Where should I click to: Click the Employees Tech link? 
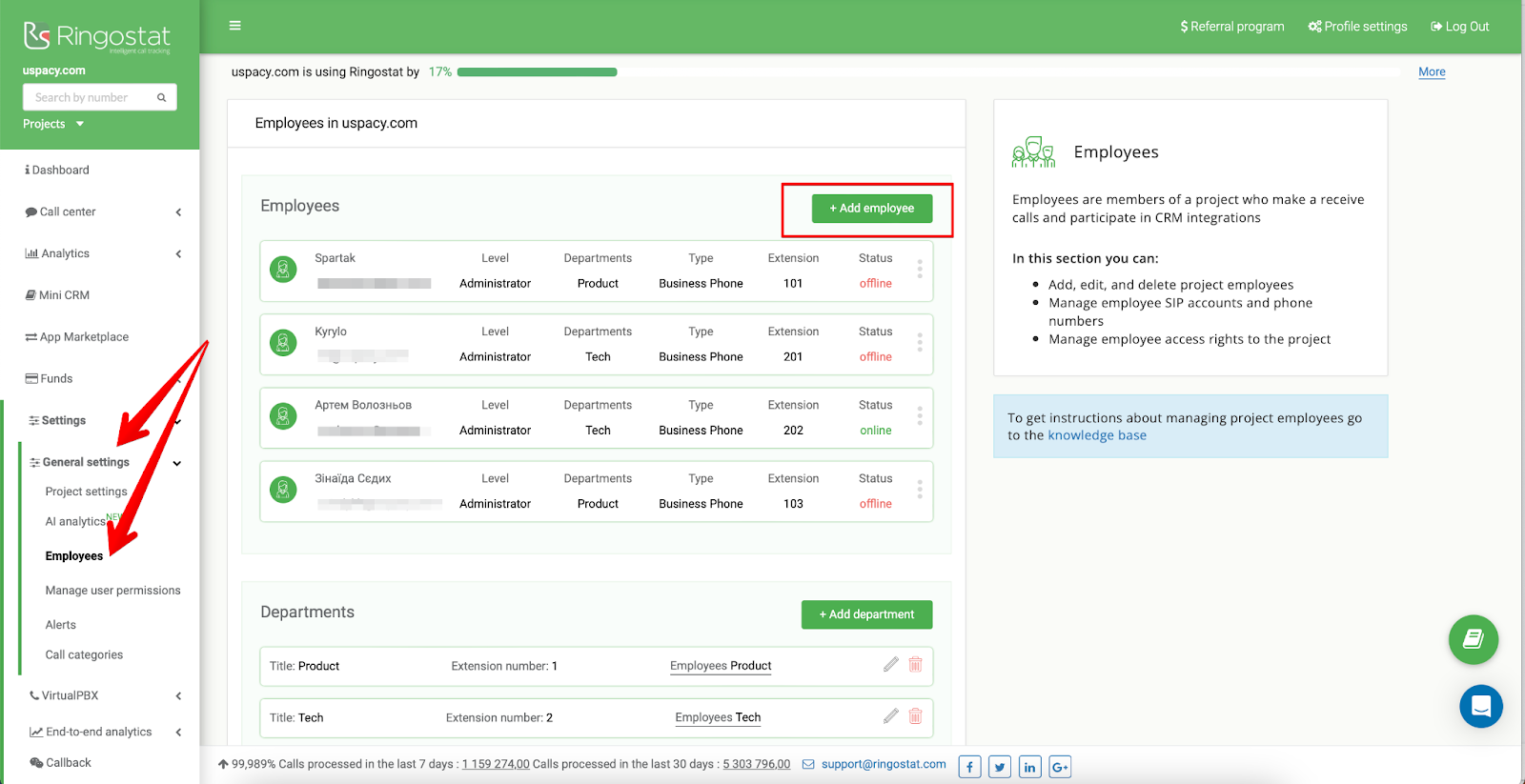[x=718, y=717]
